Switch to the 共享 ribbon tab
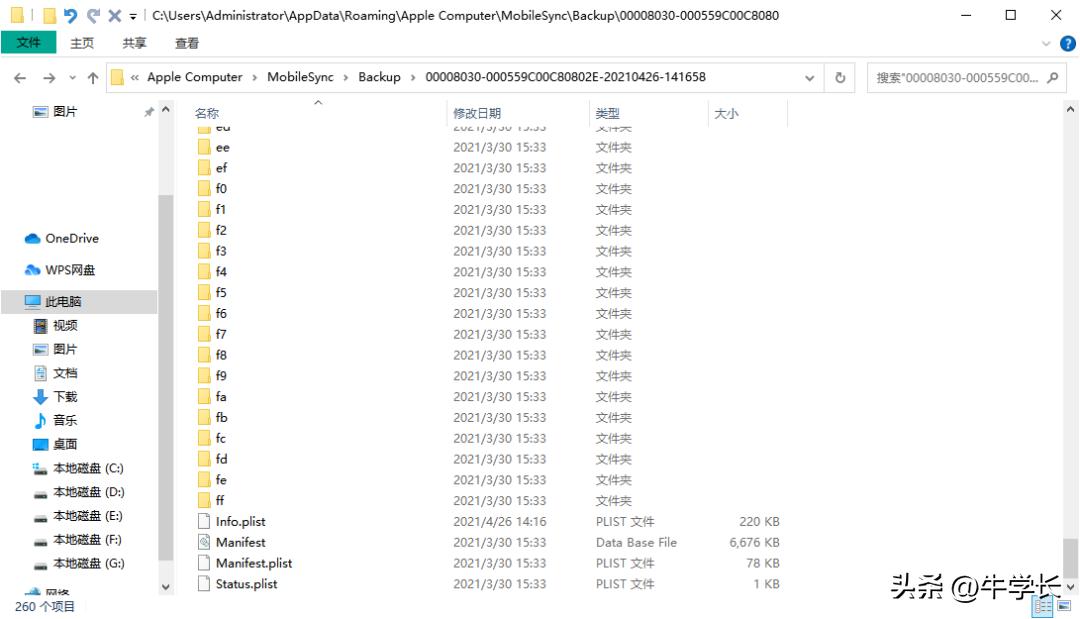Screen dimensions: 1080x619 [133, 43]
